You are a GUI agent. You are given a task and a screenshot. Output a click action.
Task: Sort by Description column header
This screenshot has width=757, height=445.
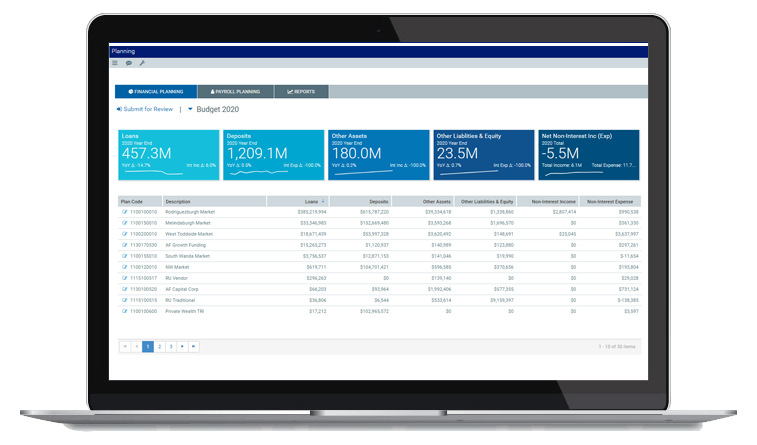(214, 201)
